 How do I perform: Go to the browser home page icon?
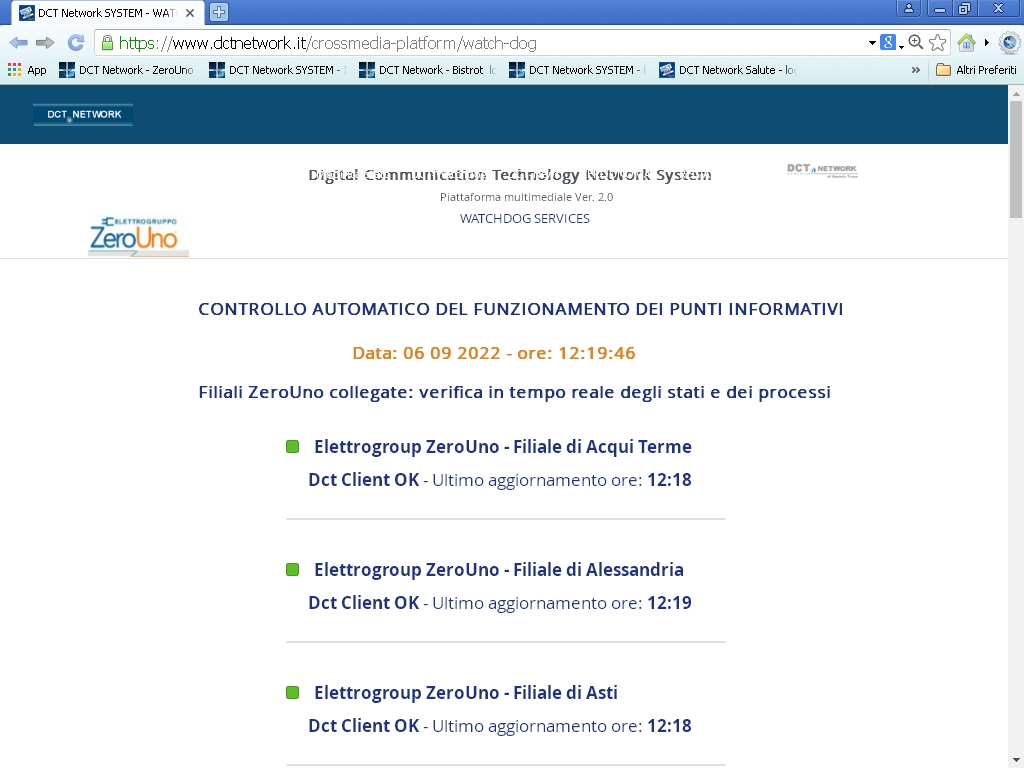pos(966,43)
